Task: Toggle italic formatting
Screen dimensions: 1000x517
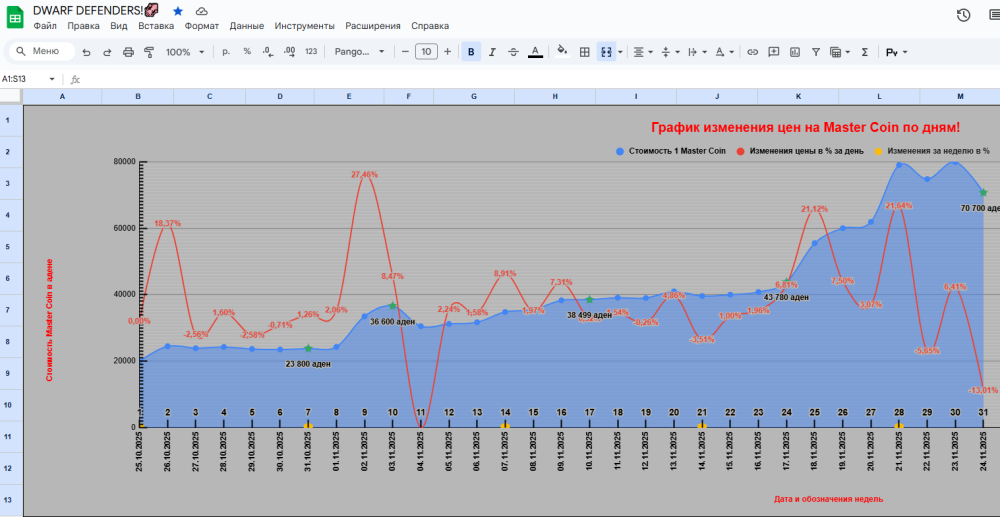Action: 492,52
